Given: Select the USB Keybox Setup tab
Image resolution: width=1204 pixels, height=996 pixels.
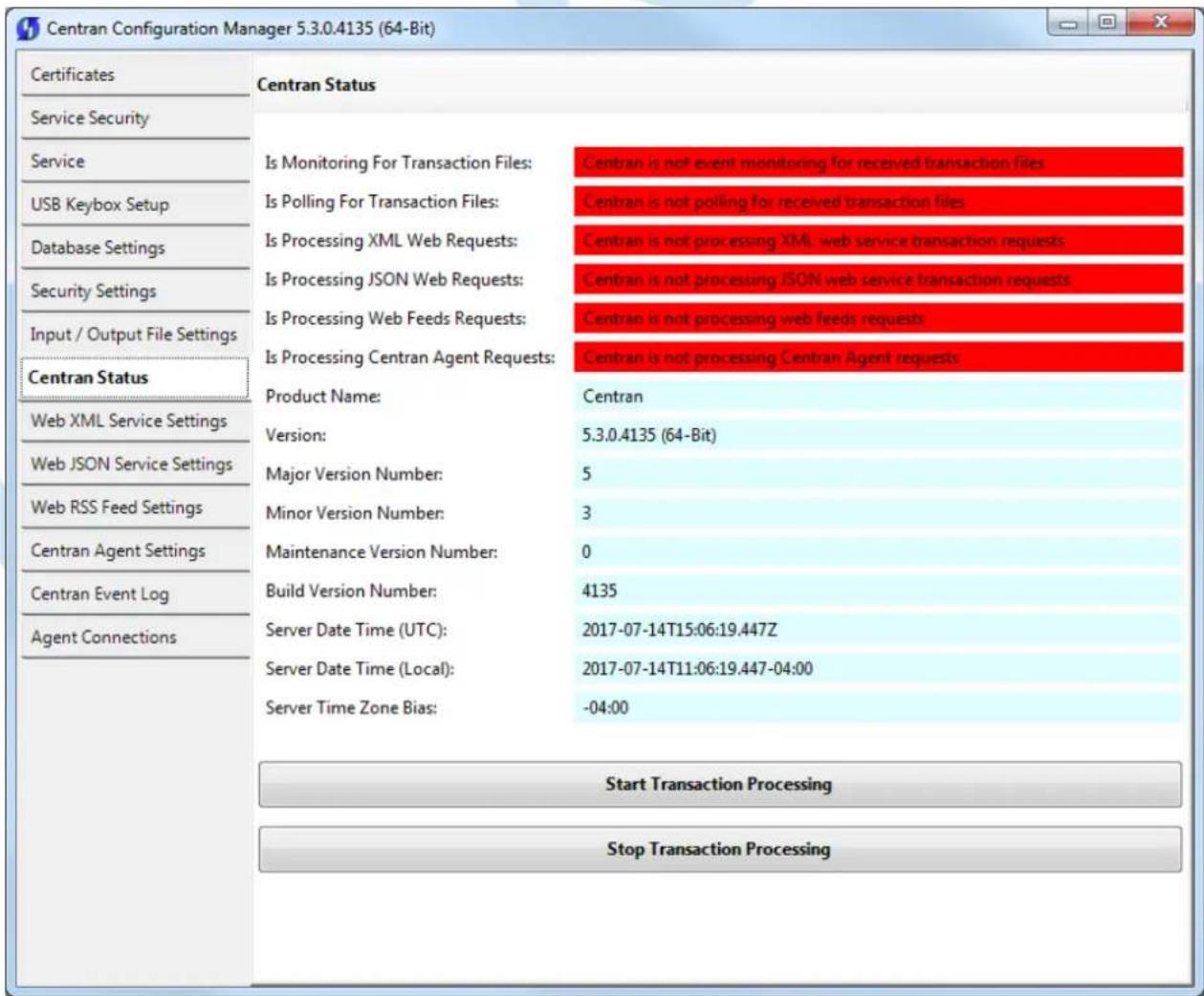Looking at the screenshot, I should [135, 205].
